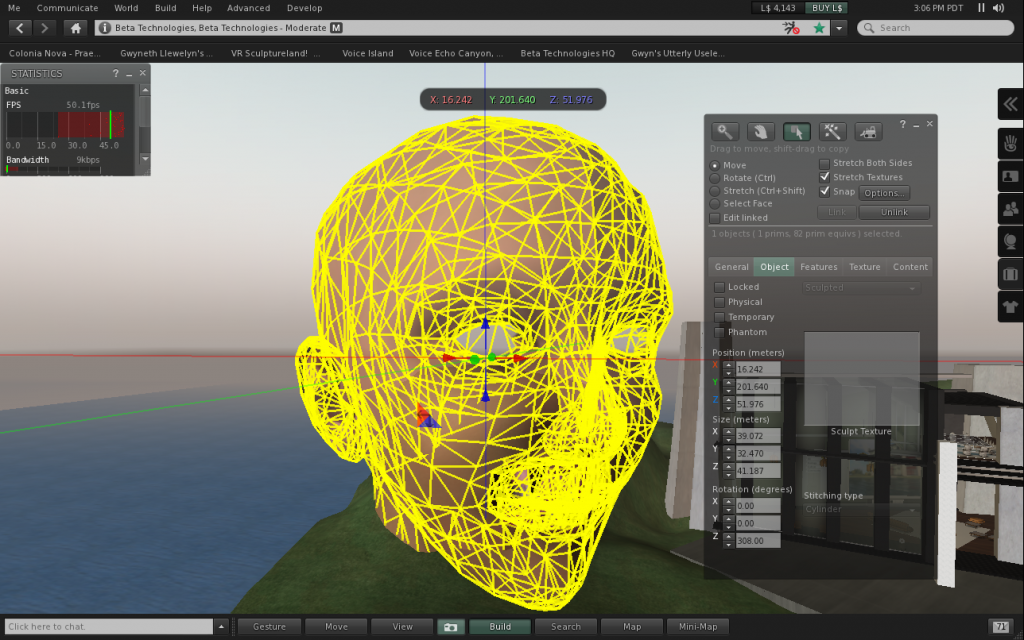
Task: Expand the chat history arrow beside chat box
Action: click(x=221, y=626)
